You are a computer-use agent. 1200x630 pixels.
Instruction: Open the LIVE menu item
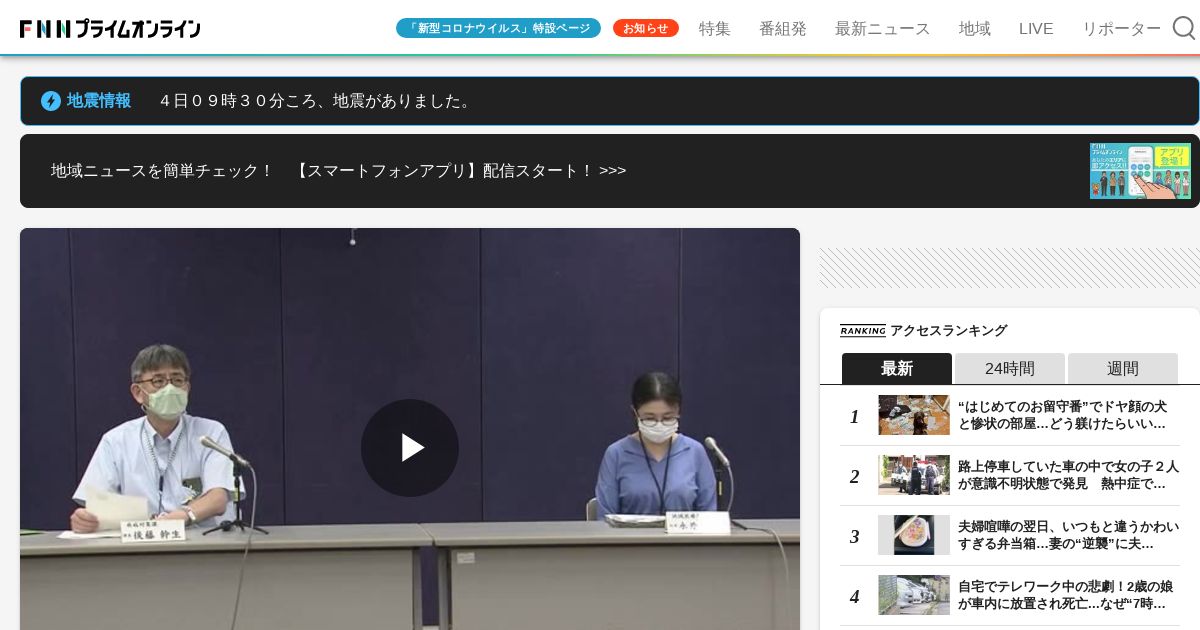pyautogui.click(x=1036, y=29)
